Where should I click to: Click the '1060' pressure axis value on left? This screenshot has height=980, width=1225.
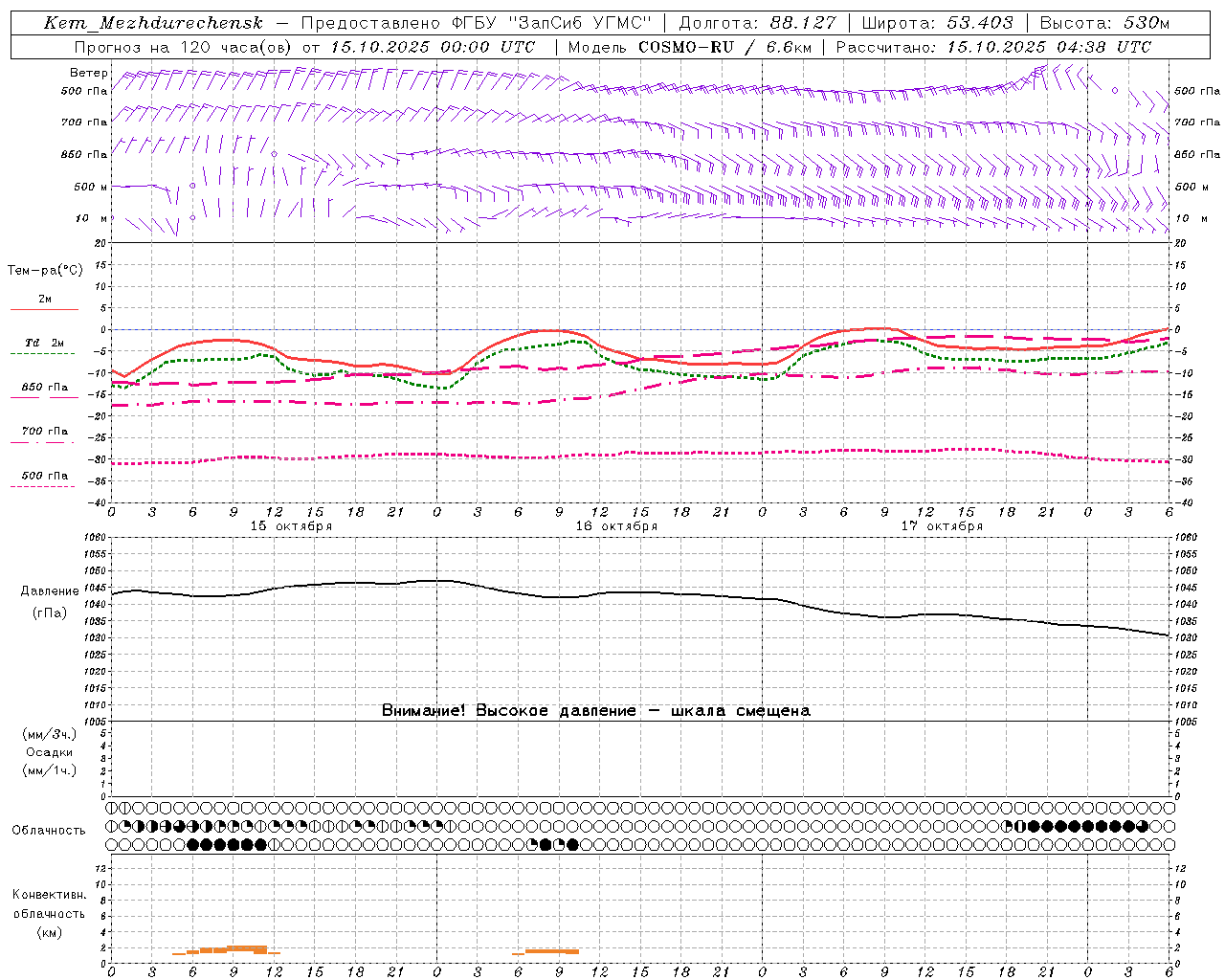click(96, 538)
